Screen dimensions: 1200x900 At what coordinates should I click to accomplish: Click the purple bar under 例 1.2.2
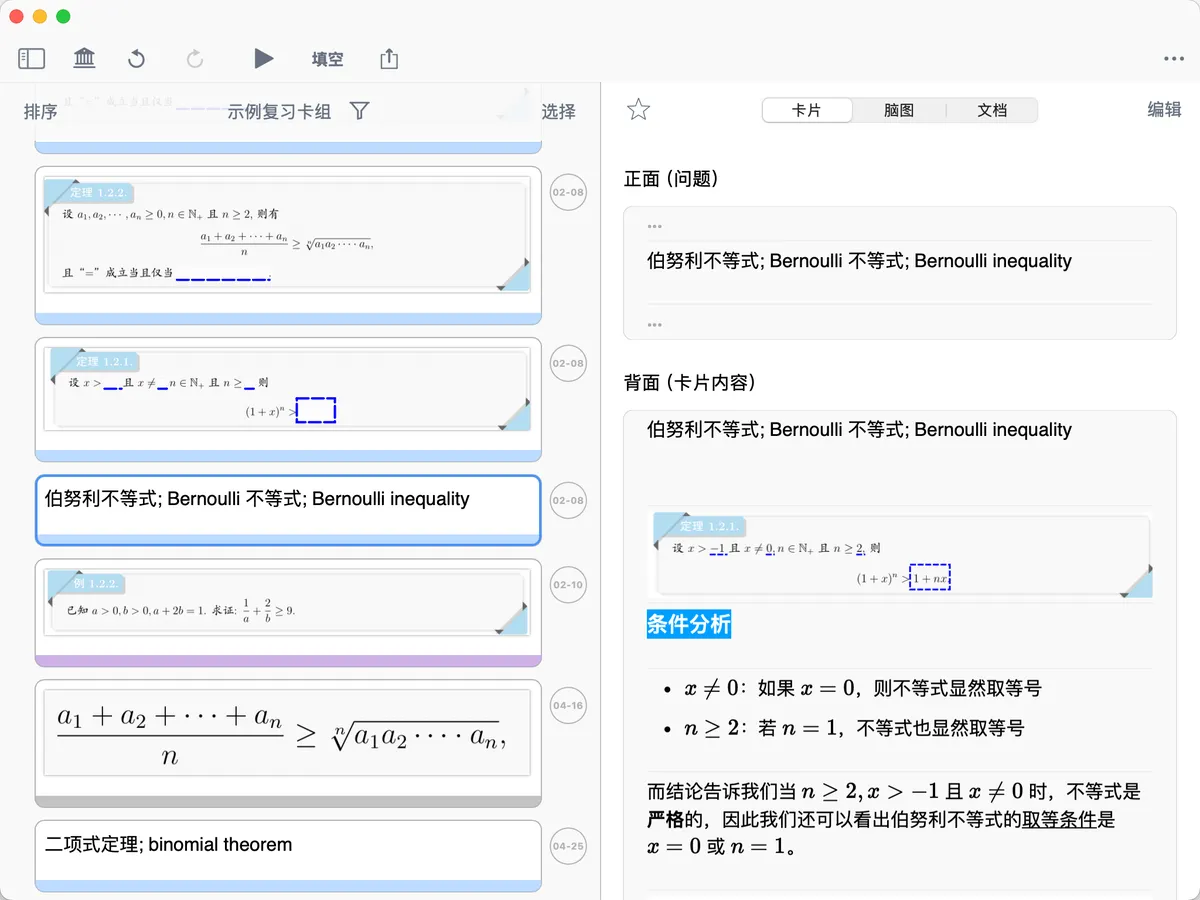point(288,661)
